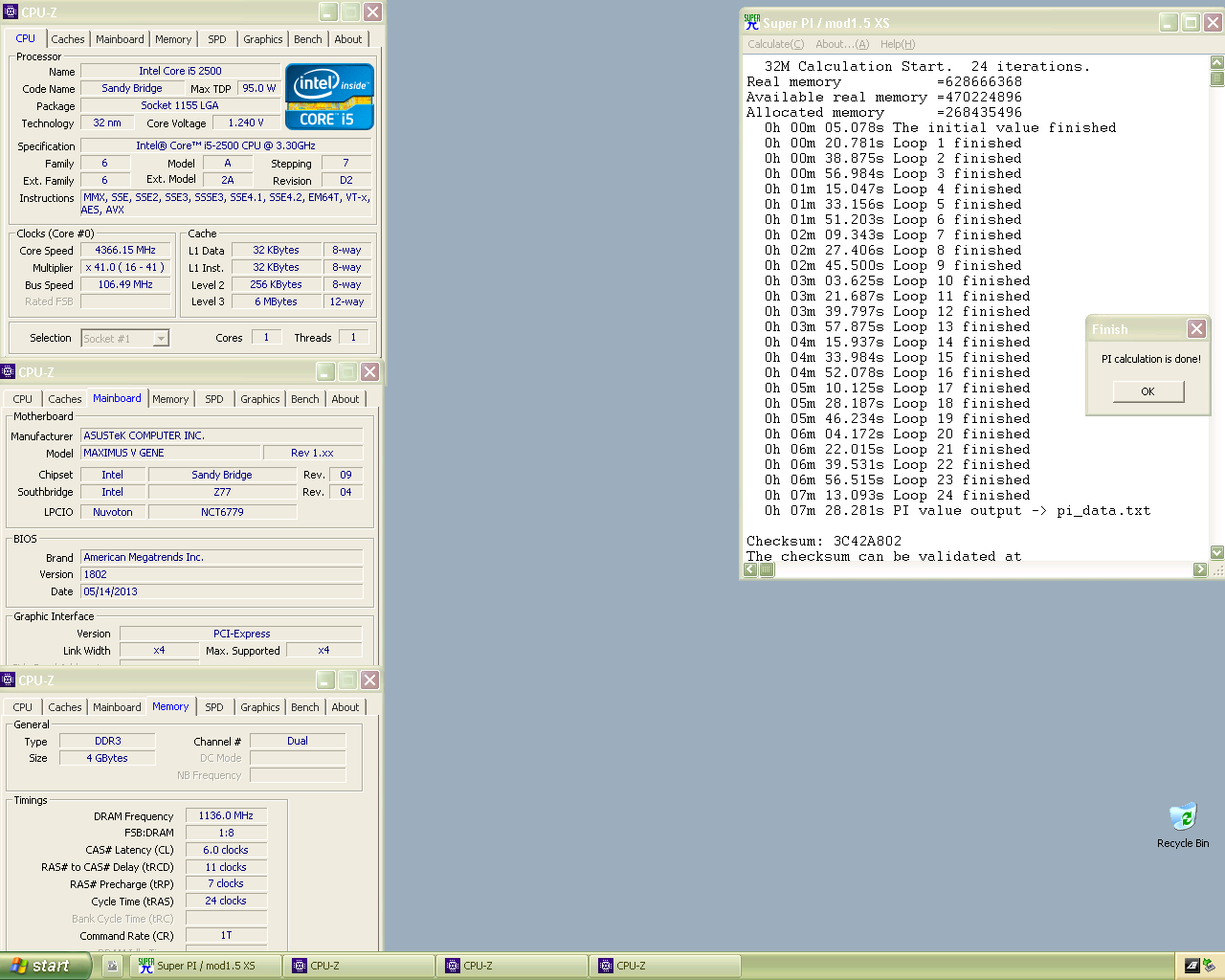
Task: Click the memory Size value 4 GBytes
Action: [107, 758]
